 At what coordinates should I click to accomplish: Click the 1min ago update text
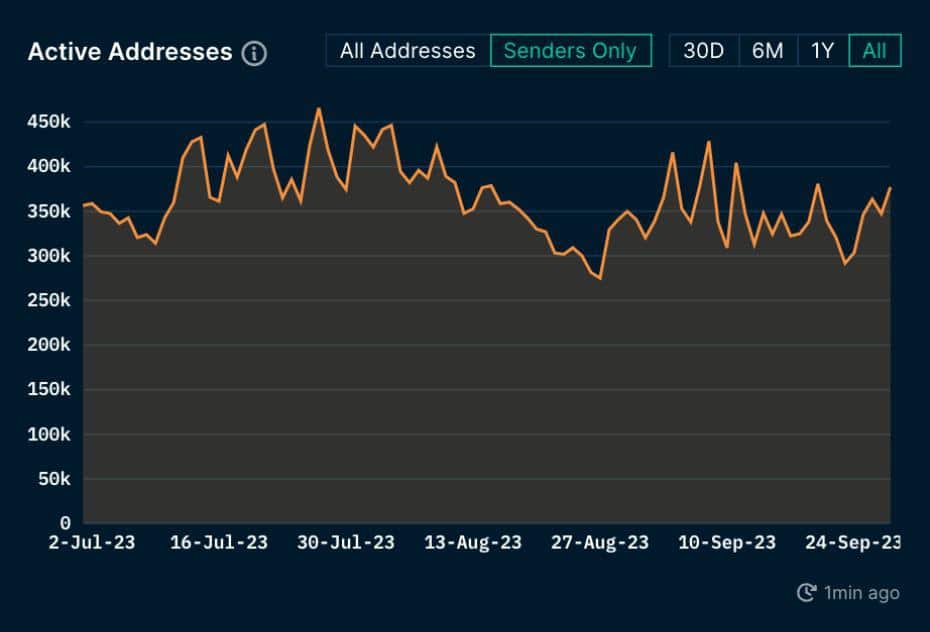tap(862, 593)
